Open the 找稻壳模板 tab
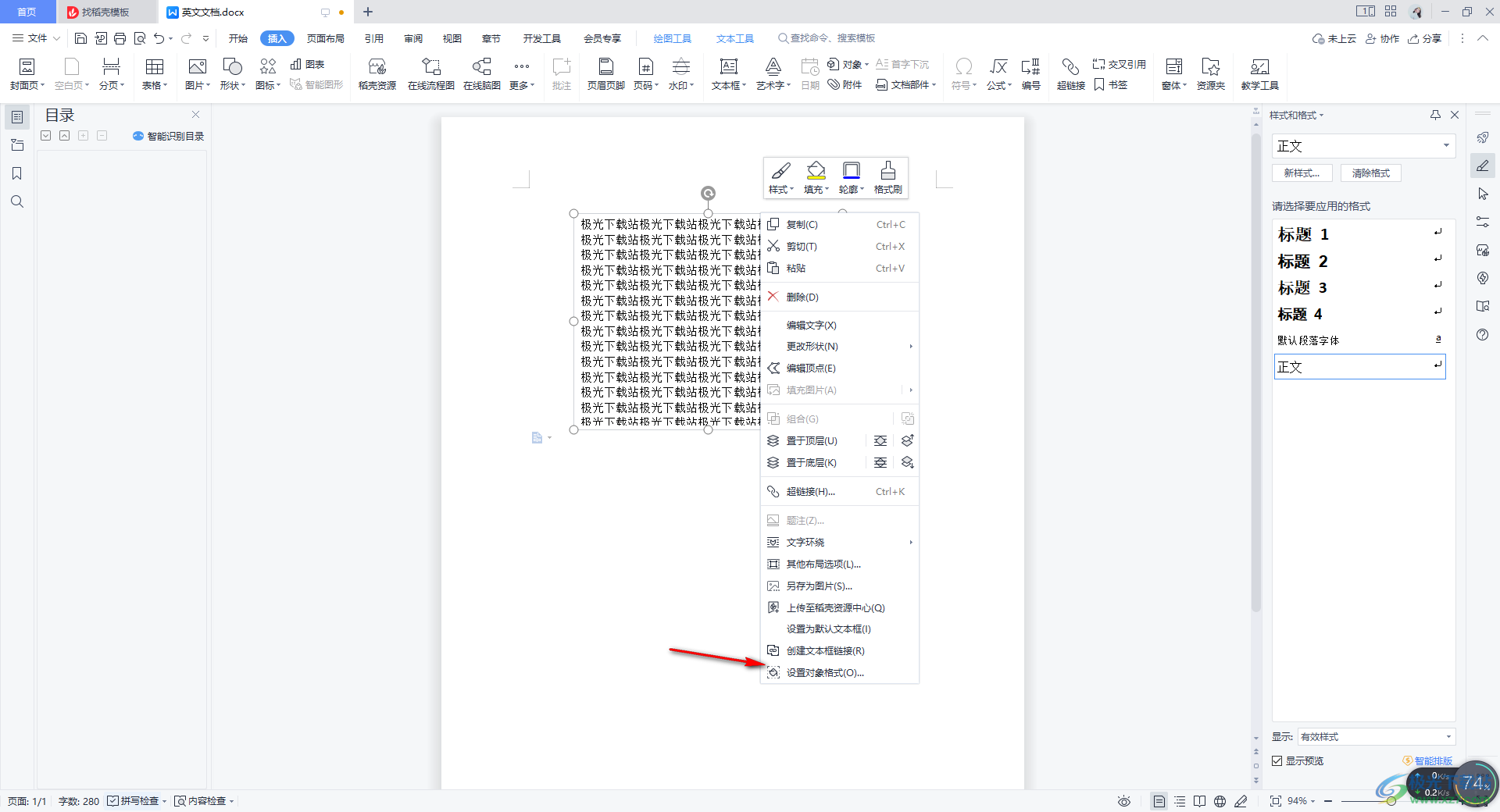The height and width of the screenshot is (812, 1500). 106,12
